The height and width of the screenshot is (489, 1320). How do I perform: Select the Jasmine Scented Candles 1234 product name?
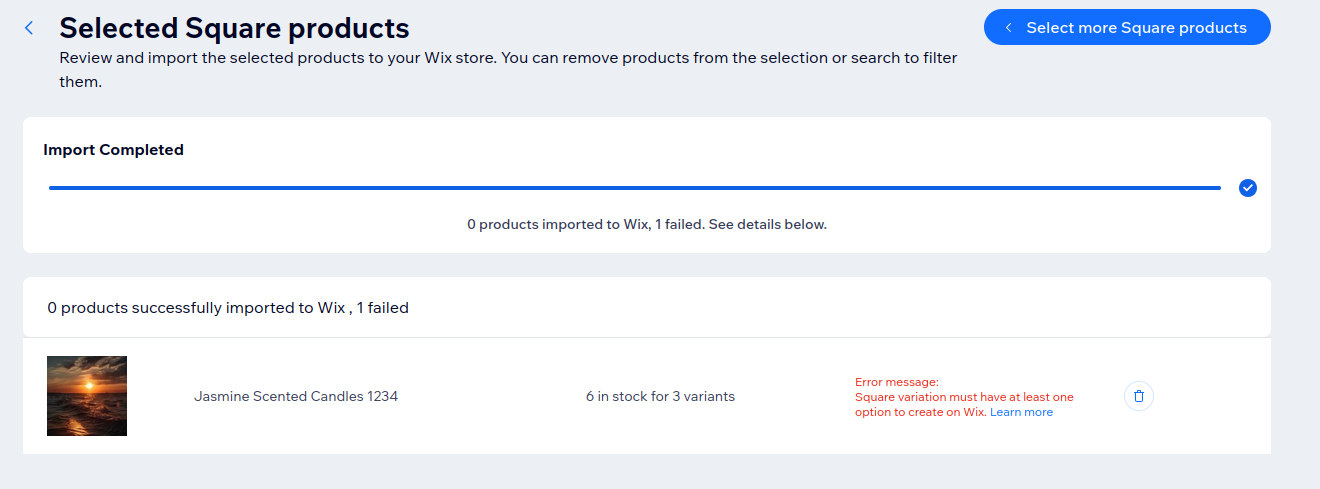296,396
